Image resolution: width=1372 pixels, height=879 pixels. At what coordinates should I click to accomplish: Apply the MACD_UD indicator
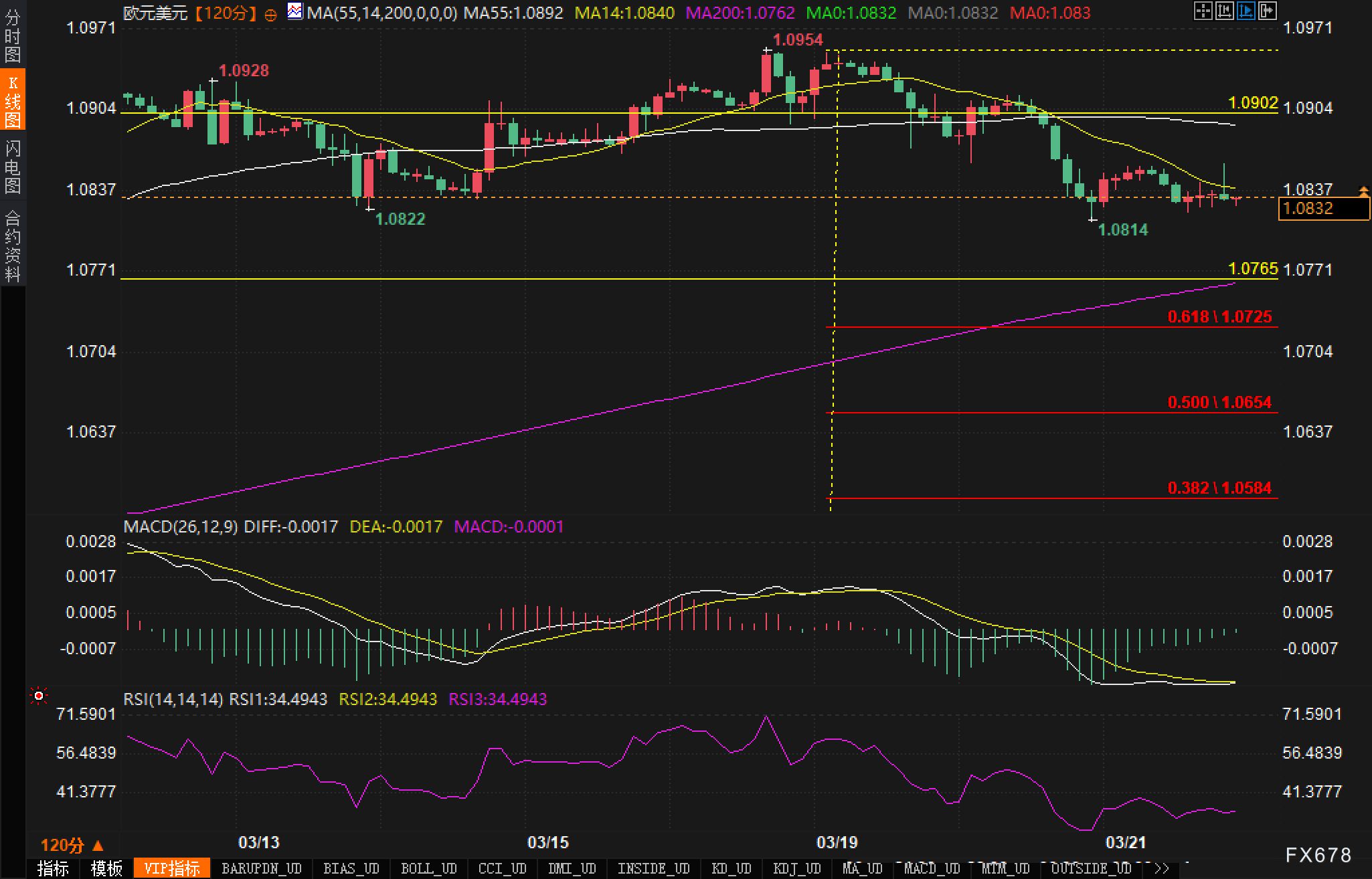tap(932, 868)
